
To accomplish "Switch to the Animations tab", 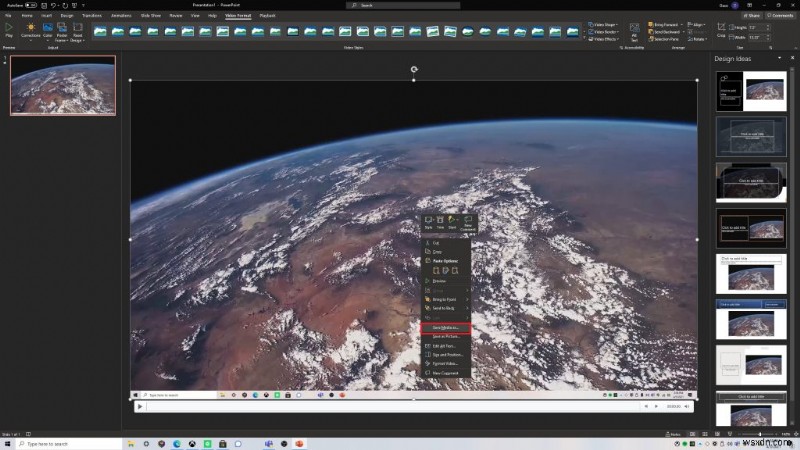I will (x=121, y=16).
